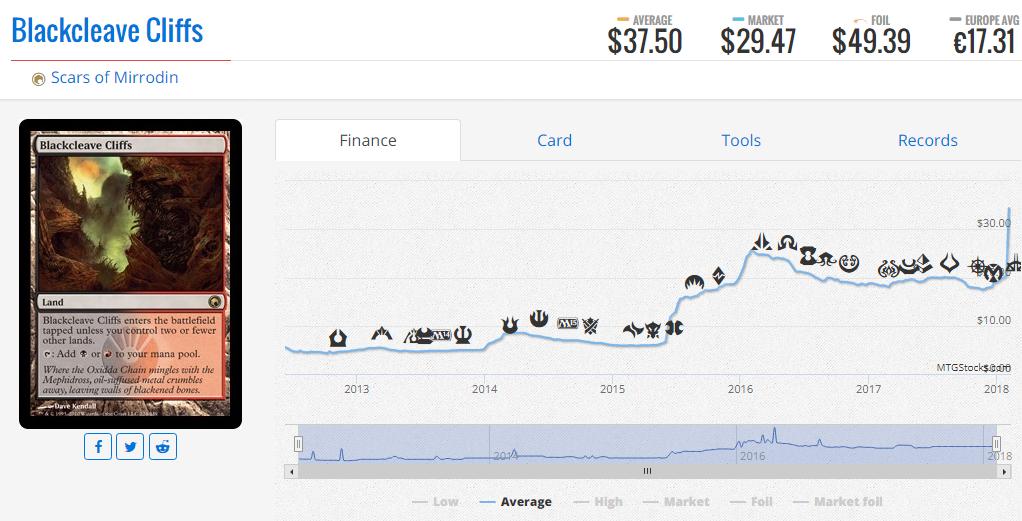Toggle the Market foil price series
1022x521 pixels.
click(x=838, y=501)
